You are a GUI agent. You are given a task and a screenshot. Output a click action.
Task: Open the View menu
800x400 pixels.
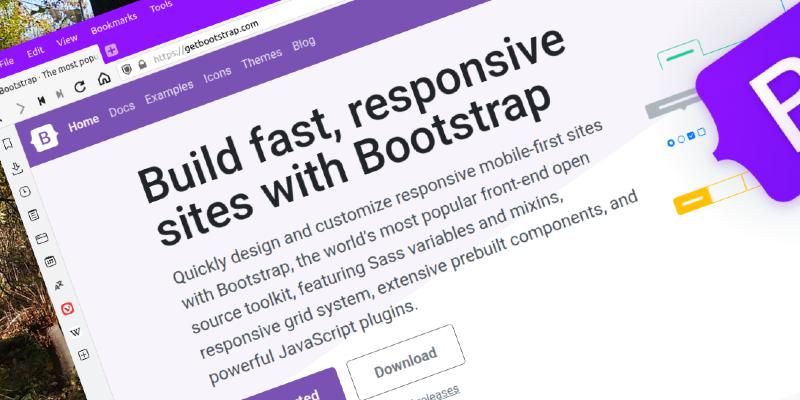(67, 40)
